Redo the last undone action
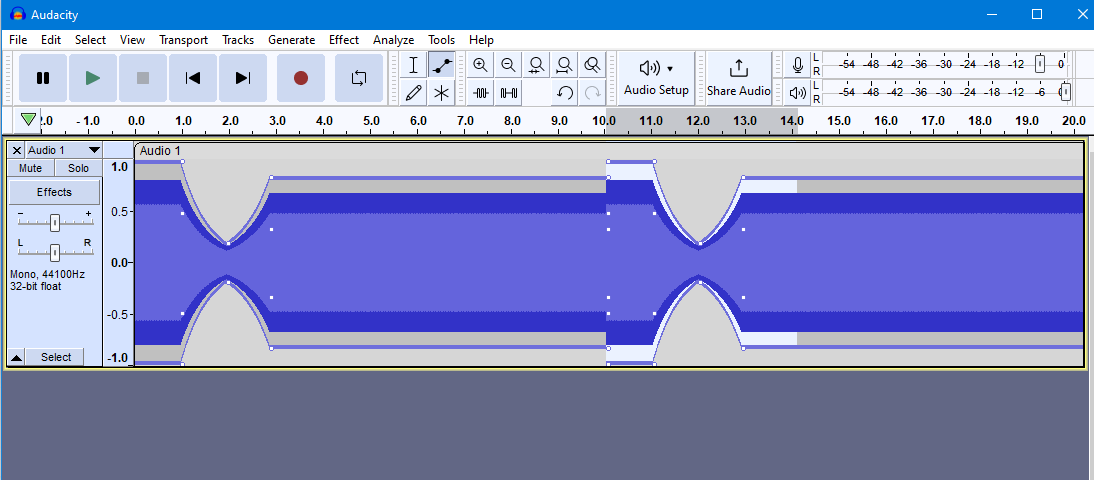The height and width of the screenshot is (480, 1094). pyautogui.click(x=592, y=92)
